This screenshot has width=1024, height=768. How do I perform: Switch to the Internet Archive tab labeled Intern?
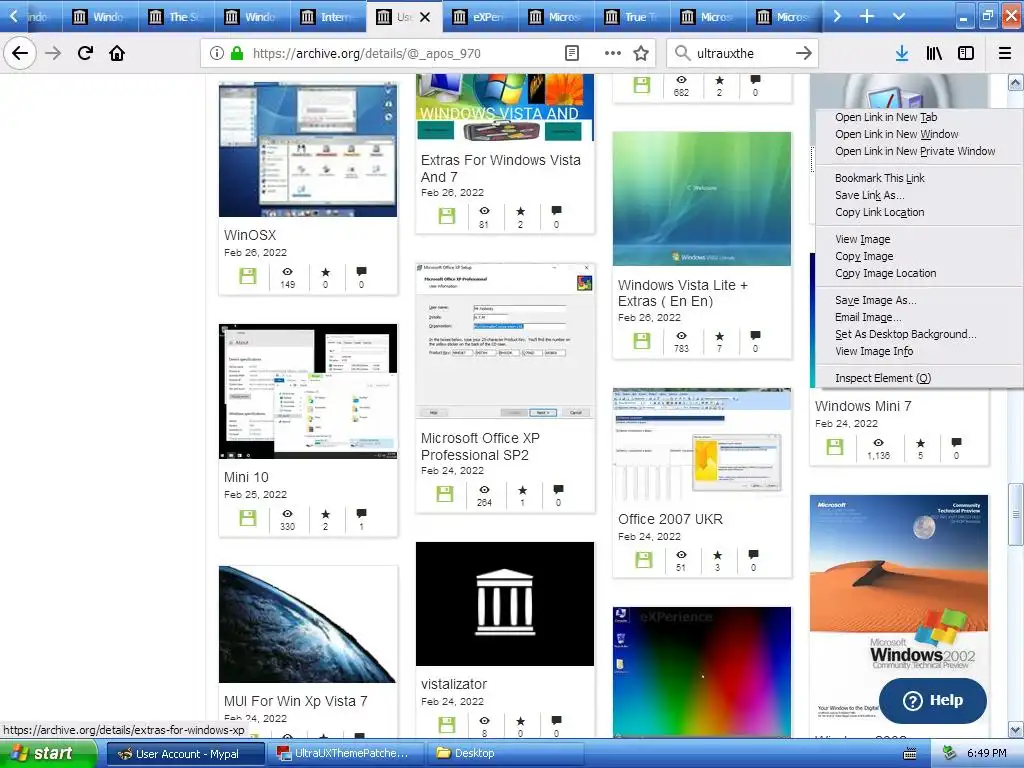click(328, 16)
